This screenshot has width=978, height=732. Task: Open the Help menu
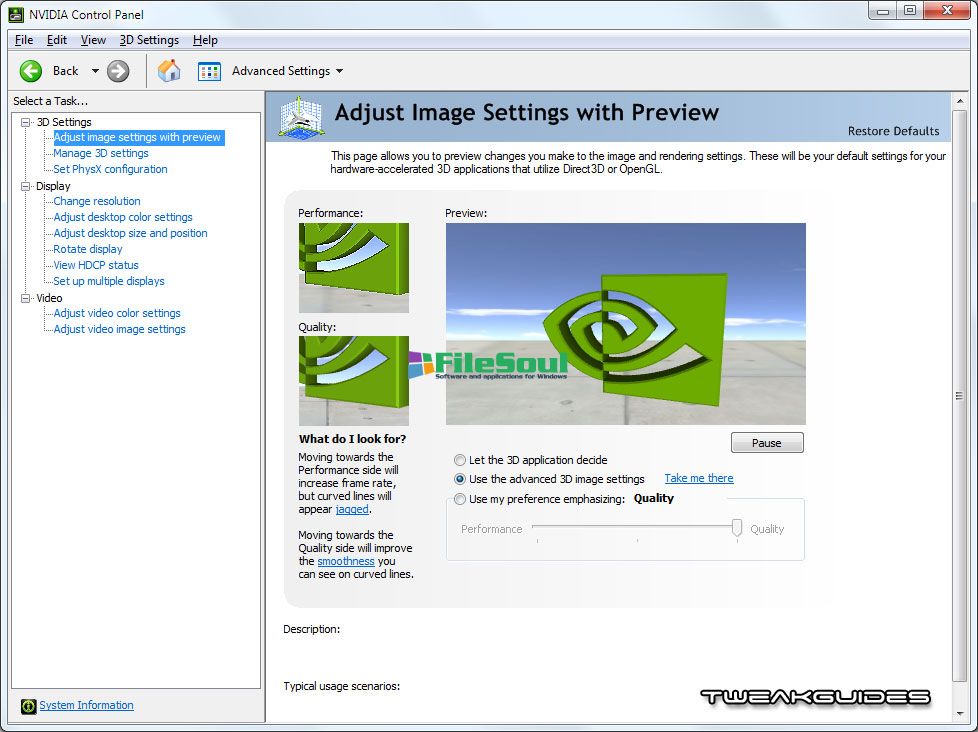(205, 40)
